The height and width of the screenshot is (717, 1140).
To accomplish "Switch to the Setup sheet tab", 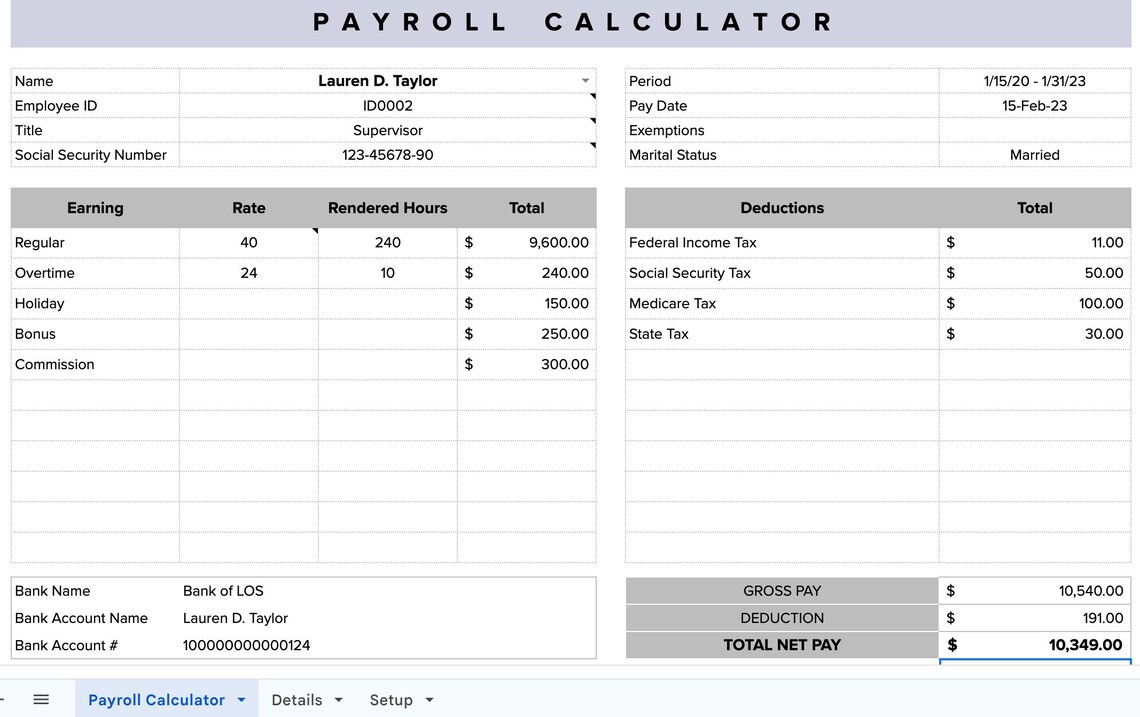I will tap(390, 700).
